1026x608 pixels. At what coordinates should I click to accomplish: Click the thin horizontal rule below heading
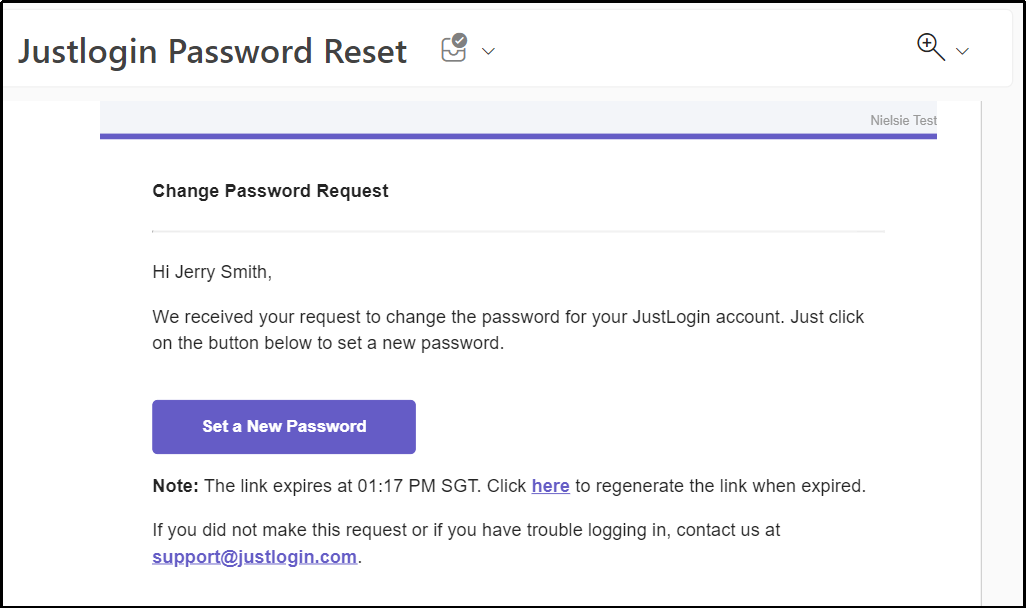click(x=518, y=231)
